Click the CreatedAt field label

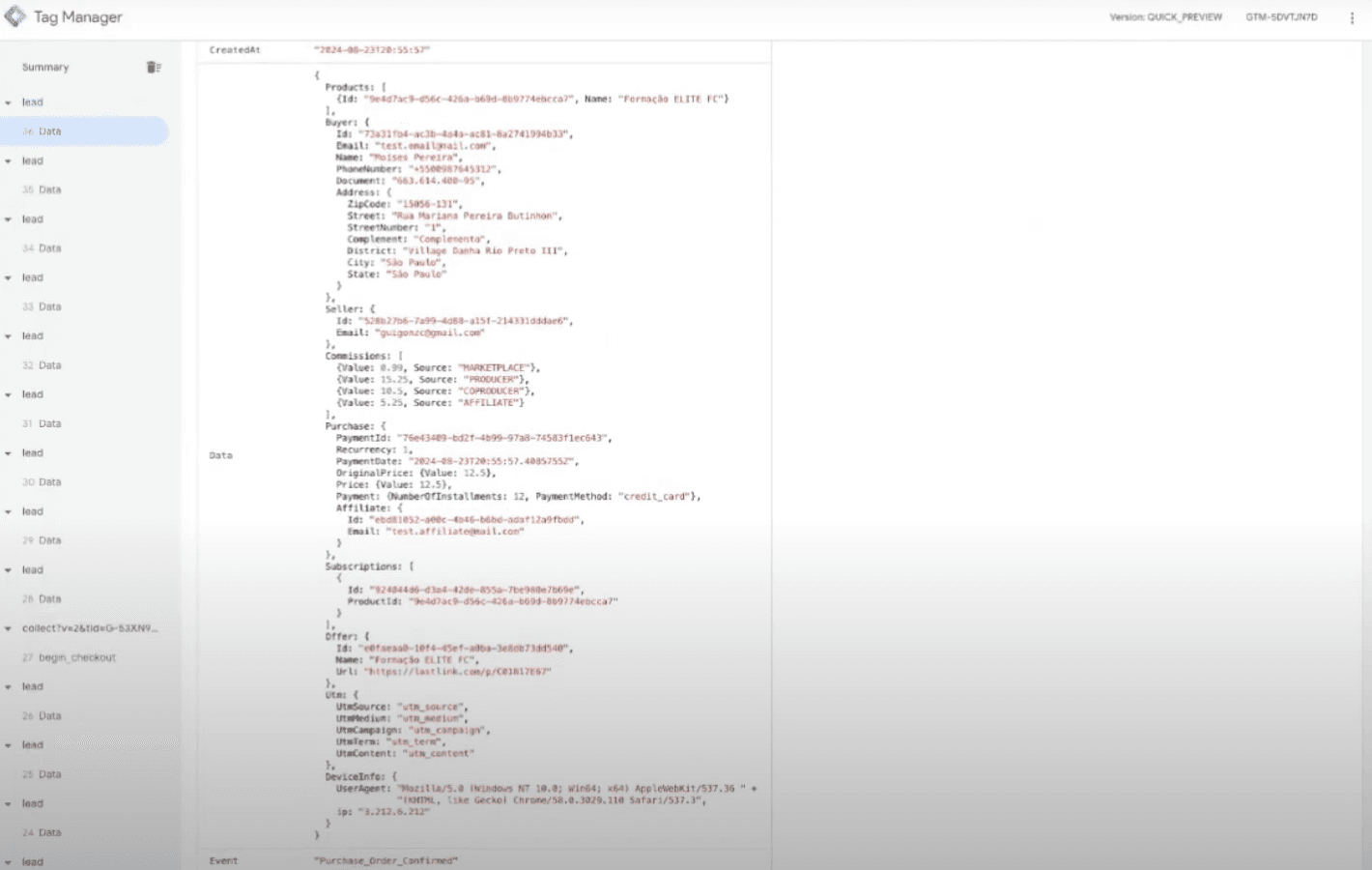(x=235, y=50)
